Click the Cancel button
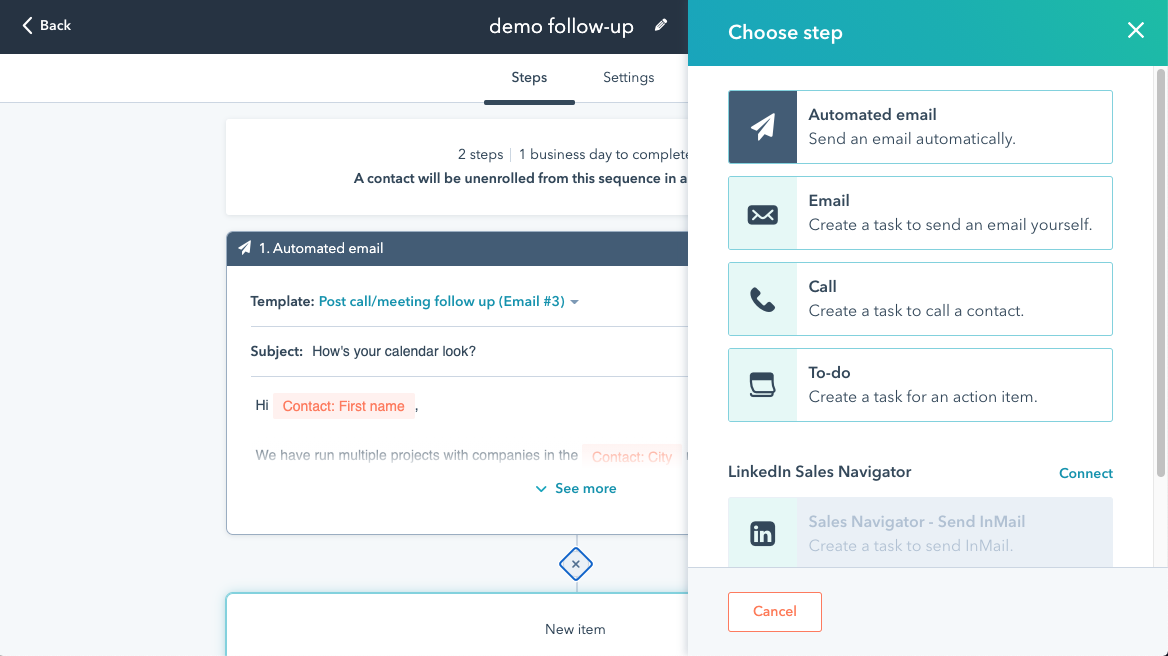Screen dimensions: 1168x656 [x=775, y=611]
